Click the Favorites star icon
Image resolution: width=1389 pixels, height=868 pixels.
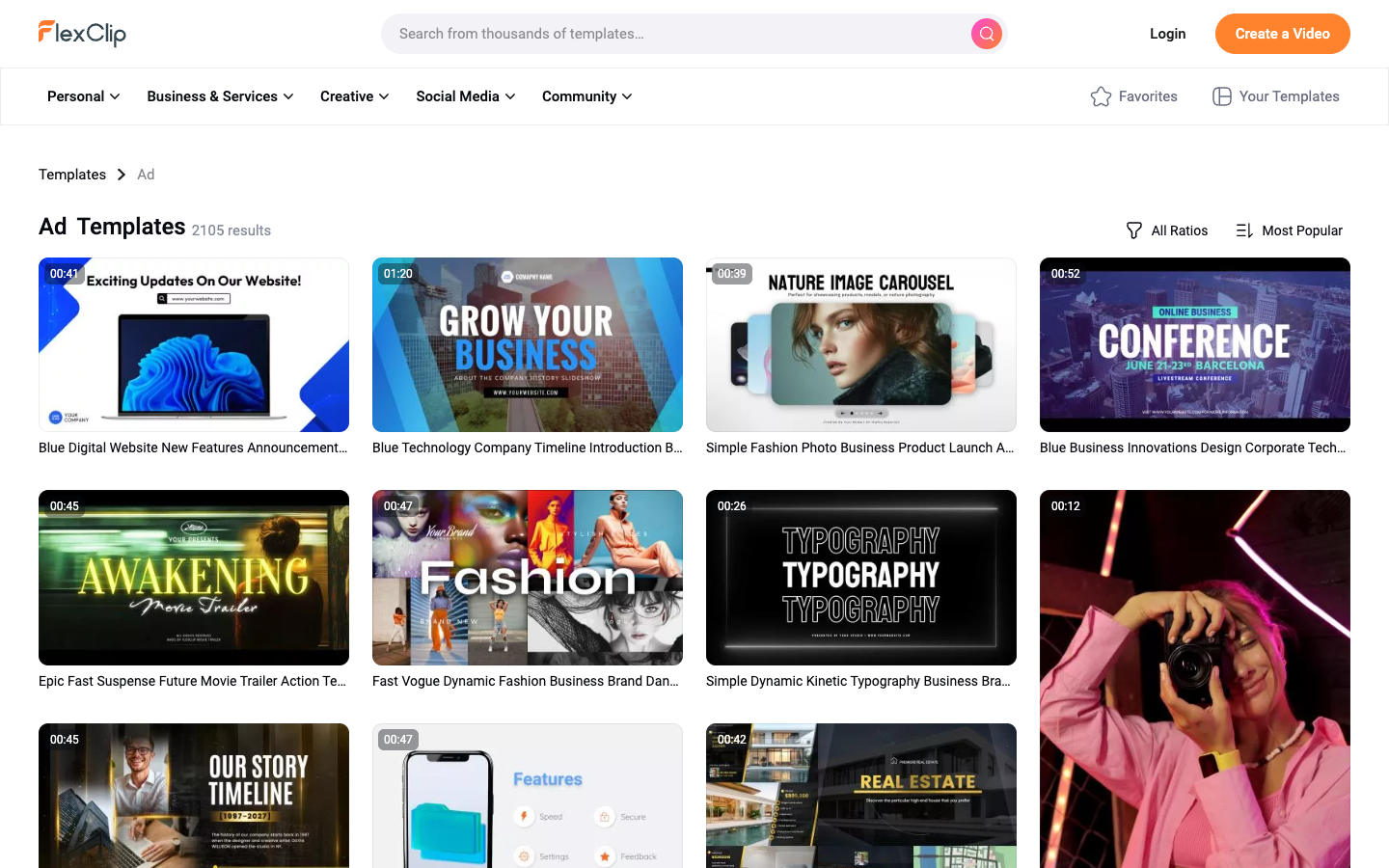coord(1101,96)
